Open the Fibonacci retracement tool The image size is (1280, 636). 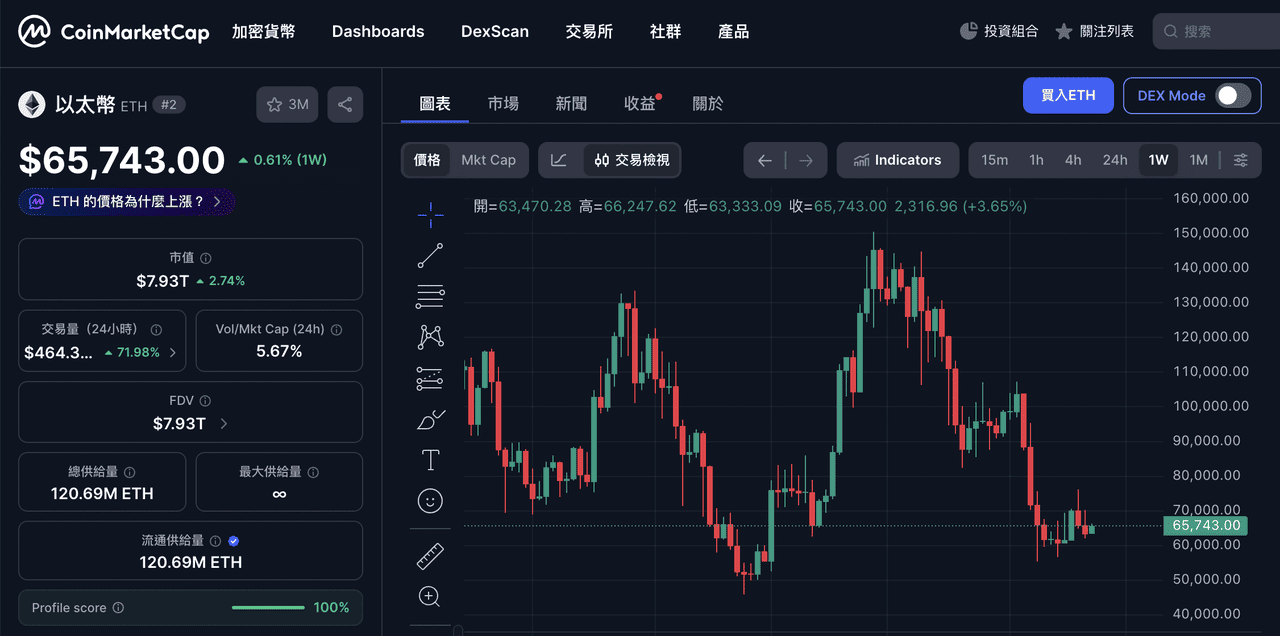tap(430, 296)
